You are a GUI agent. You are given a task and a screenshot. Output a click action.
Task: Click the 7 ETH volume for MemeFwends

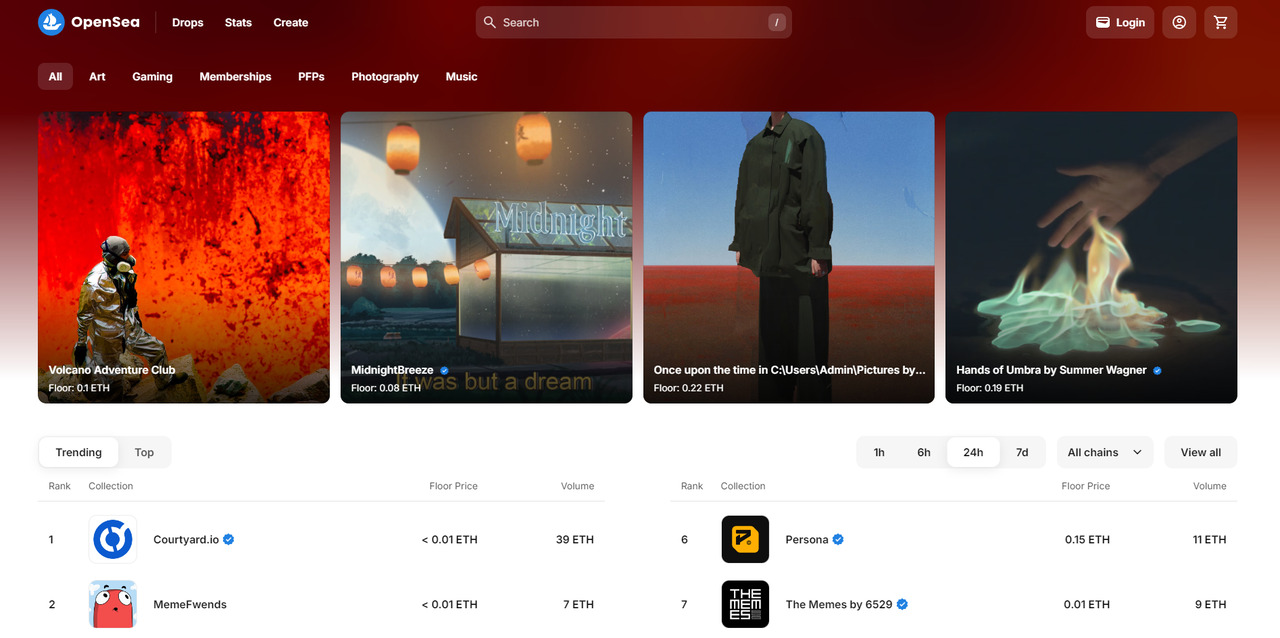pos(579,604)
